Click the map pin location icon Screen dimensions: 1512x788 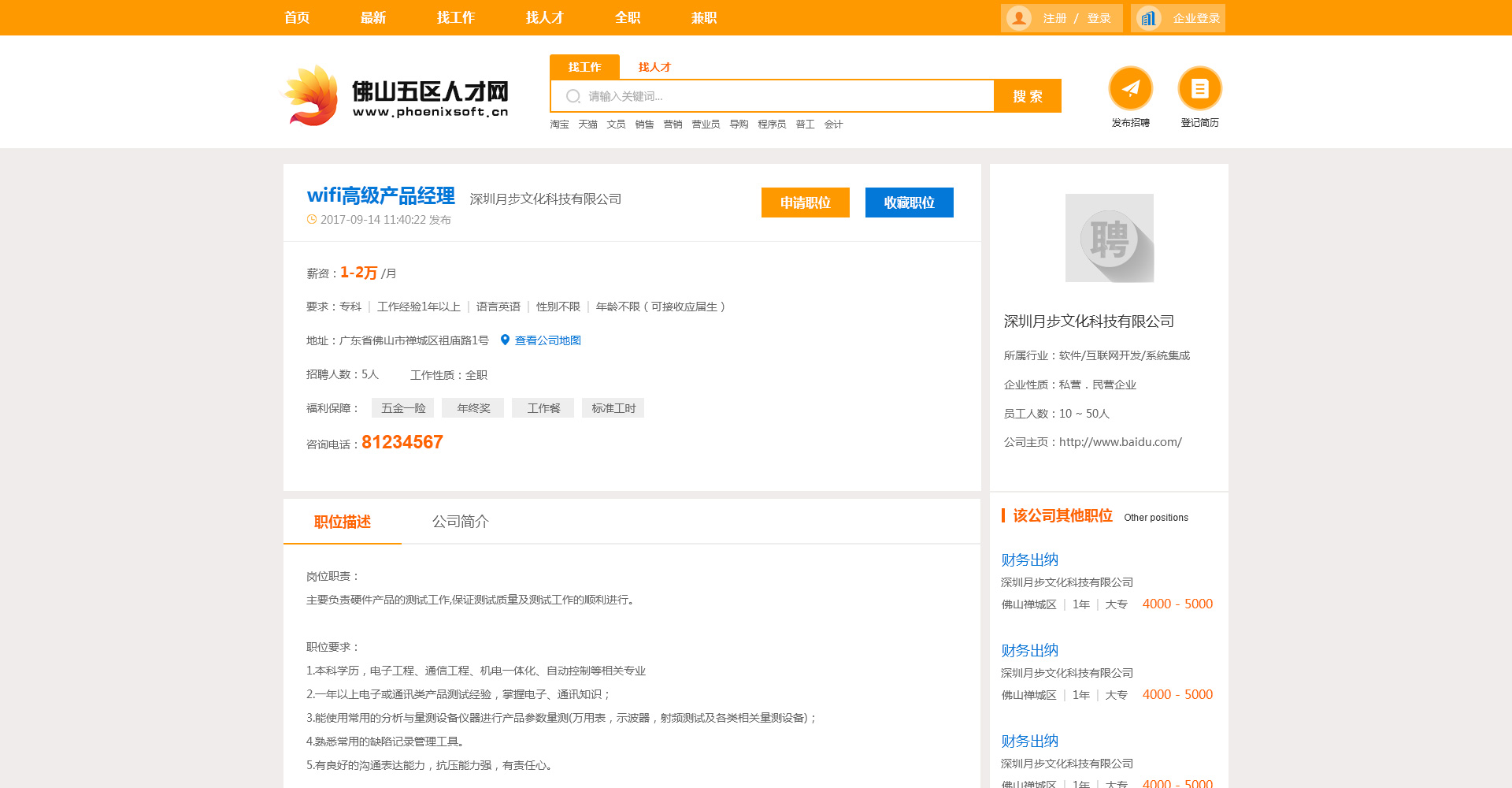click(505, 340)
